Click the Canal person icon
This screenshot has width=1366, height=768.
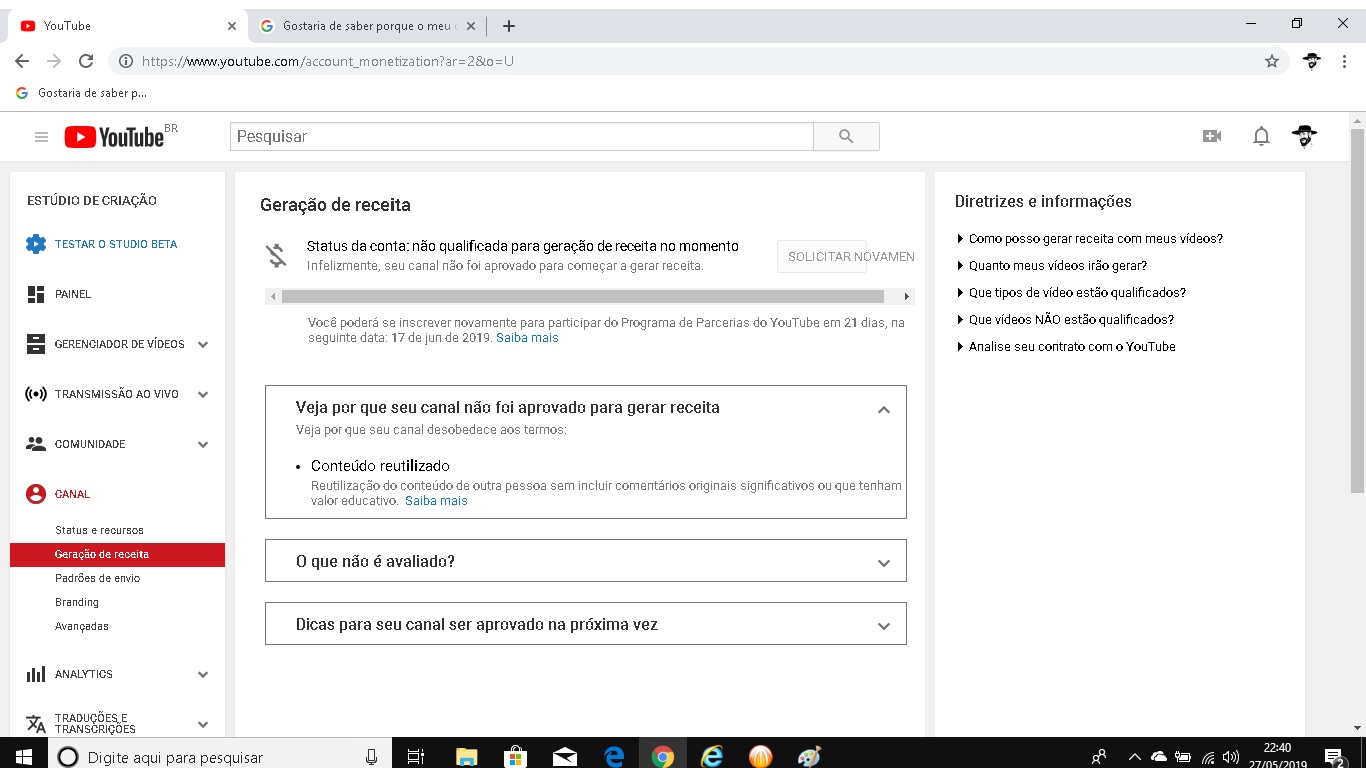[x=36, y=494]
